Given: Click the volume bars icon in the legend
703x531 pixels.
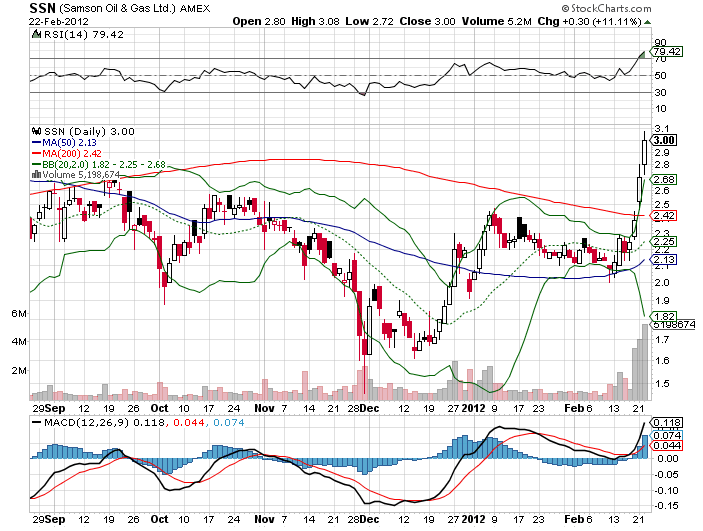Looking at the screenshot, I should pyautogui.click(x=36, y=174).
